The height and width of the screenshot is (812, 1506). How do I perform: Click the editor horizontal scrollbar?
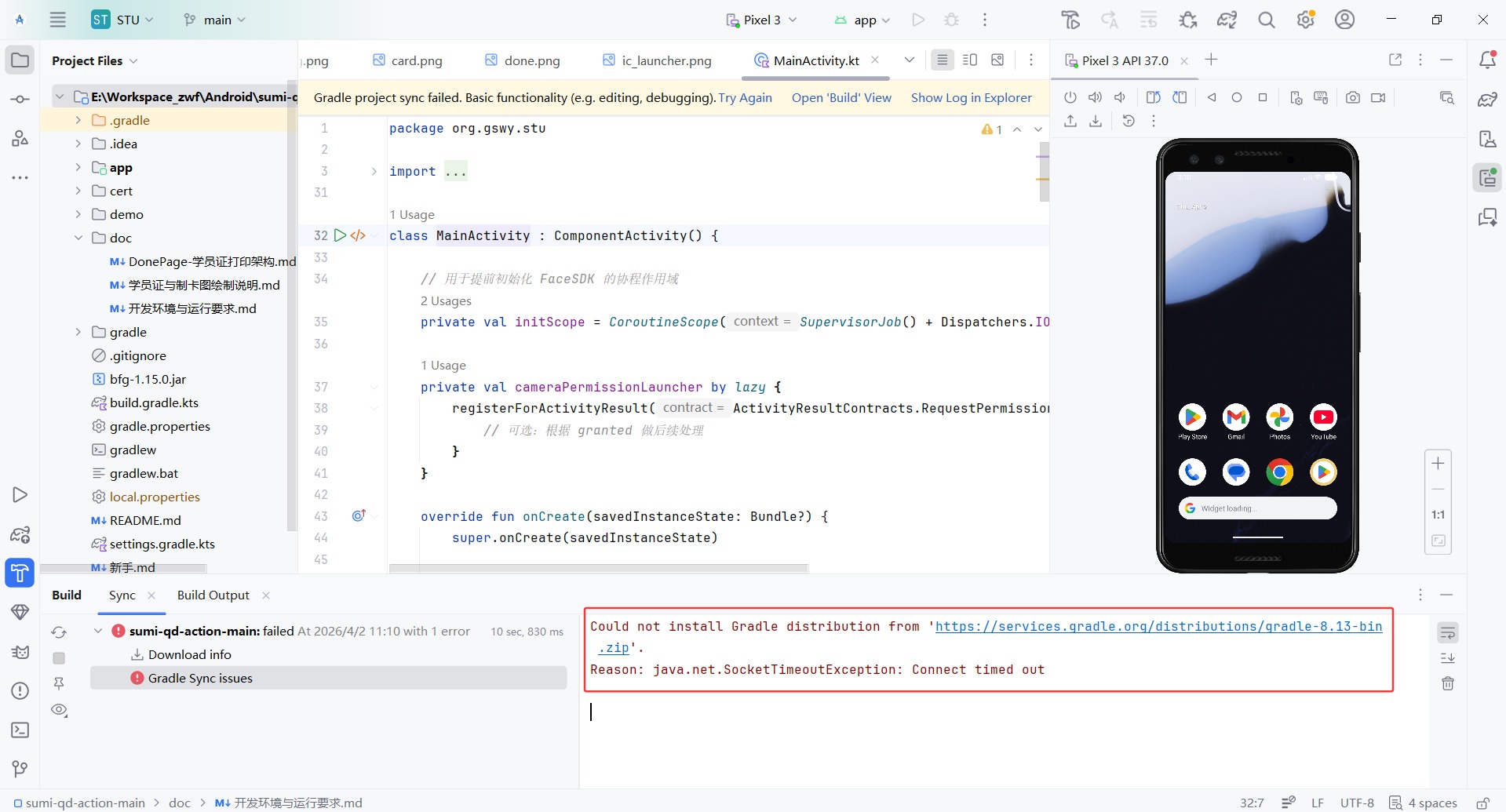point(599,568)
